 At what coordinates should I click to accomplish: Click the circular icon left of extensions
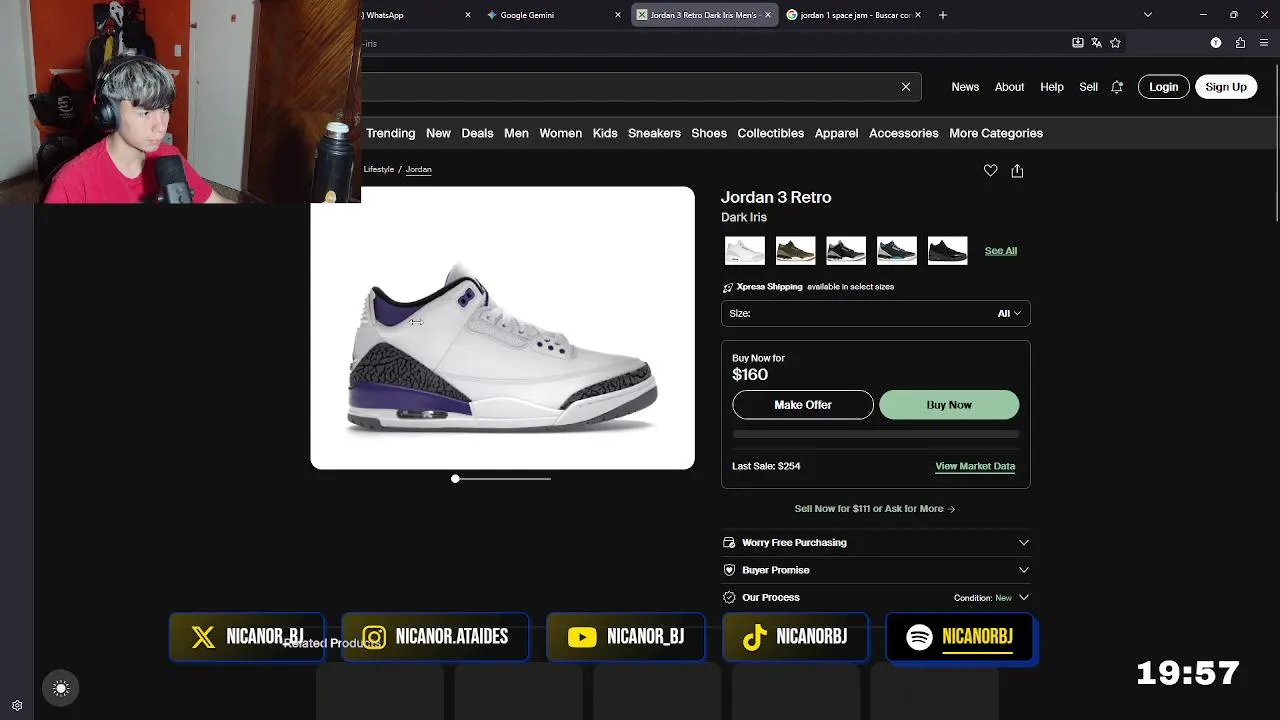(1216, 43)
